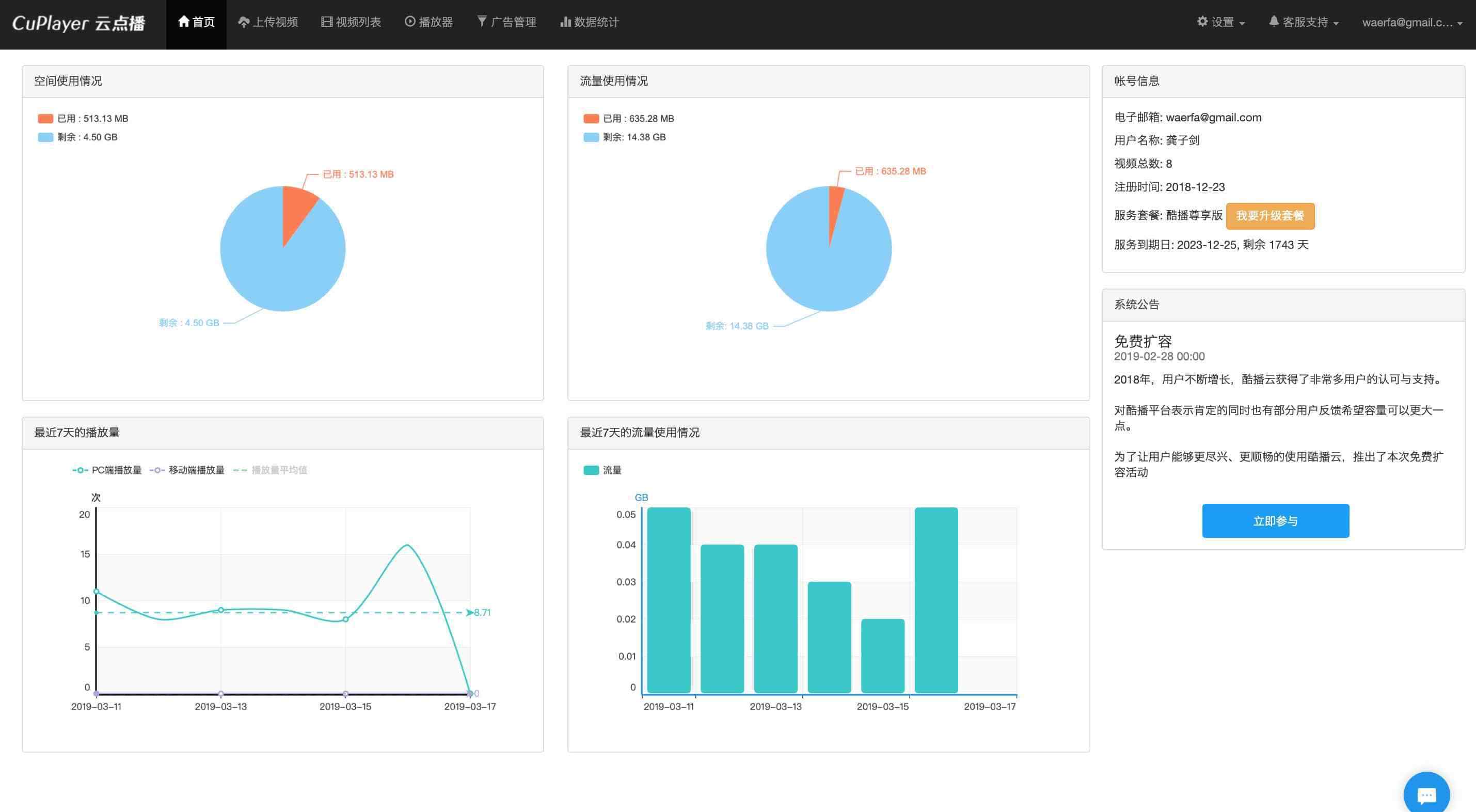Toggle 已用 635.28 MB legend swatch
The image size is (1476, 812).
coord(591,119)
